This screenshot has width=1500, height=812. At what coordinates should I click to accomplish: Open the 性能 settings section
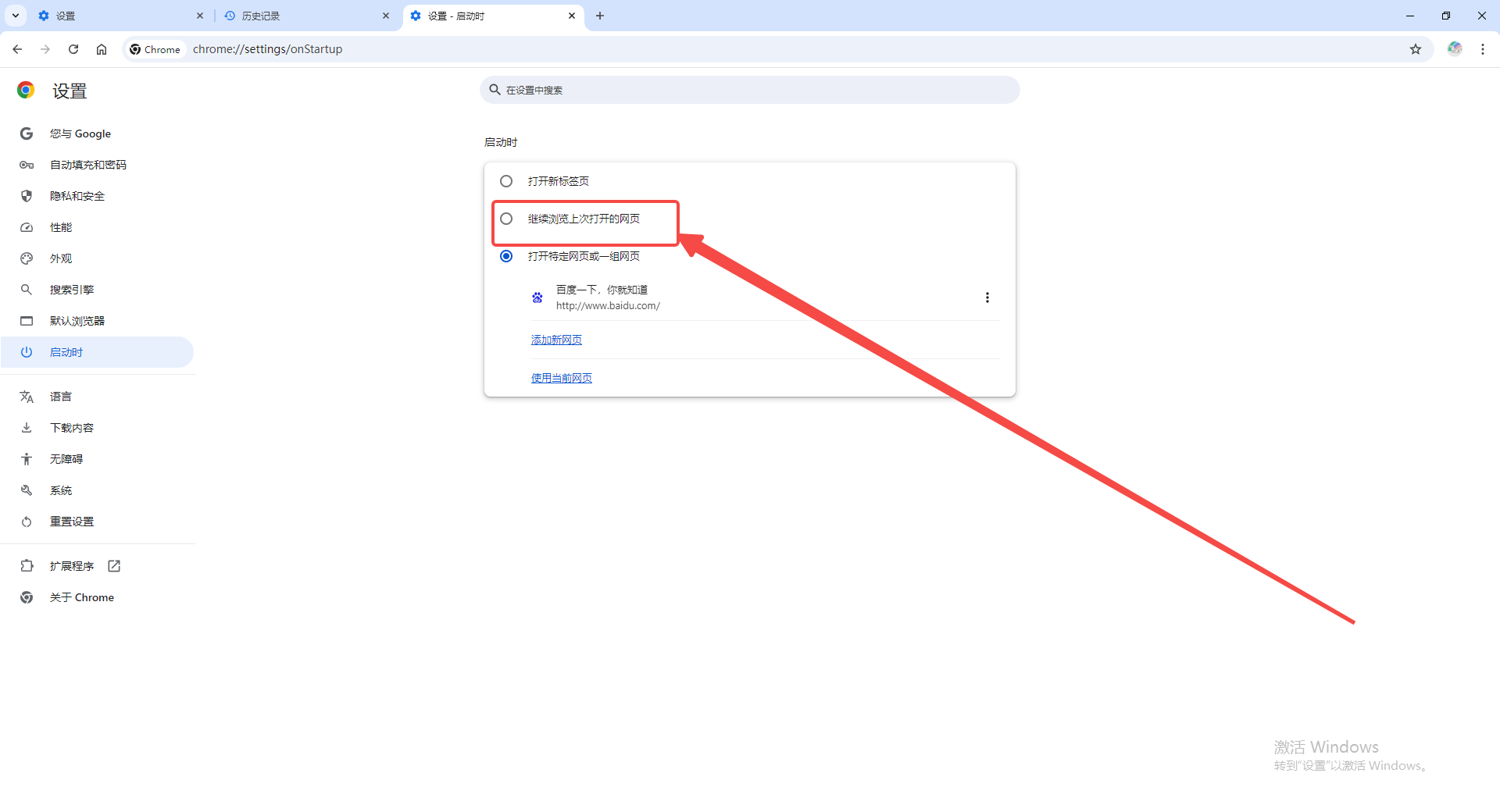(97, 227)
